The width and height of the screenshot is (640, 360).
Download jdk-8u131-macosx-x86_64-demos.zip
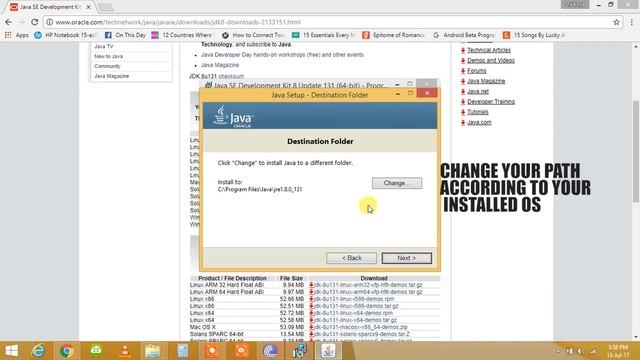click(360, 327)
